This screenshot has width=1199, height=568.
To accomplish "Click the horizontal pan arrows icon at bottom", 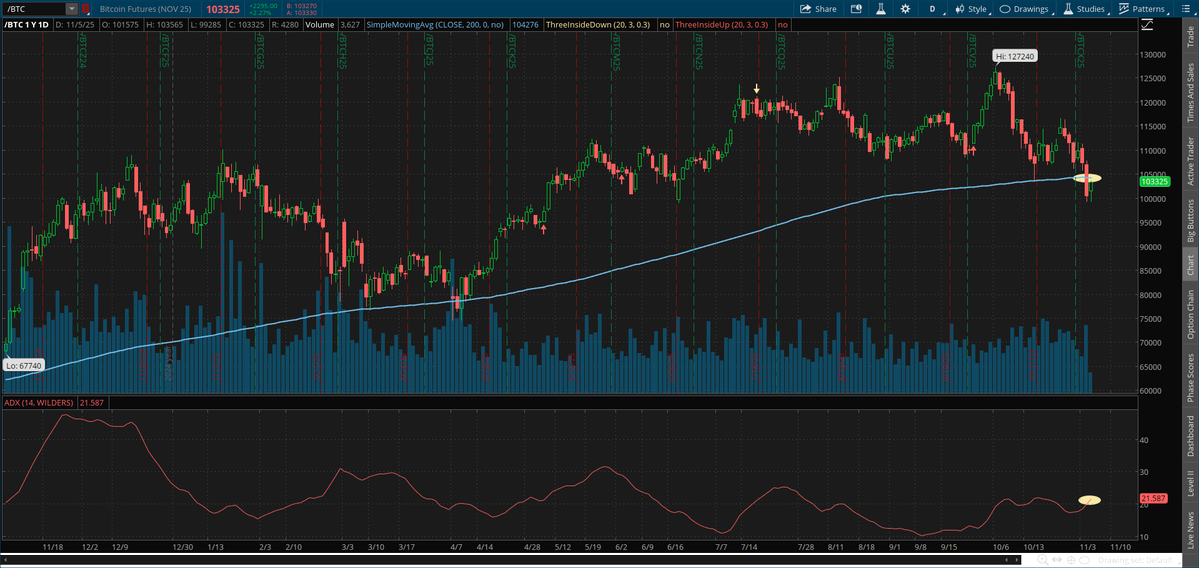I will coord(1056,561).
